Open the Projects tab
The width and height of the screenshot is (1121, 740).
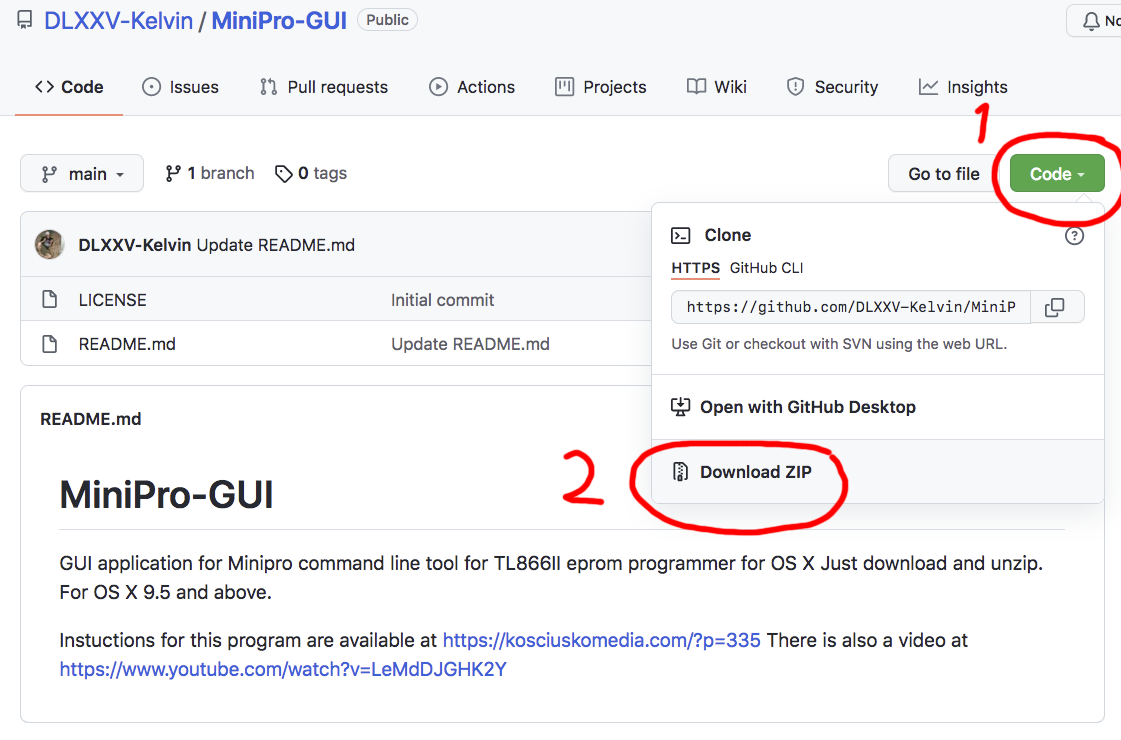(601, 87)
